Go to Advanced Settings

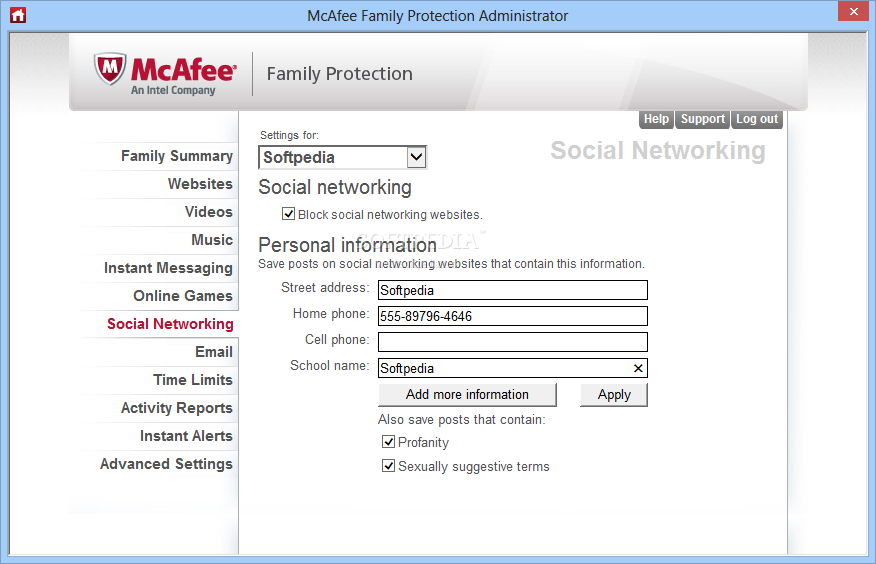pyautogui.click(x=166, y=464)
